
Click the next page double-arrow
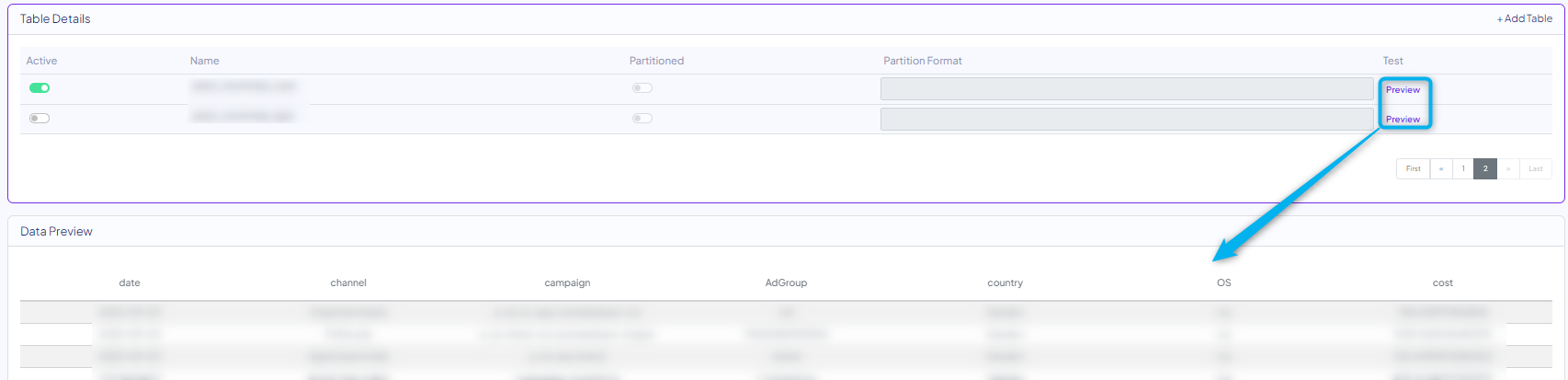1508,169
